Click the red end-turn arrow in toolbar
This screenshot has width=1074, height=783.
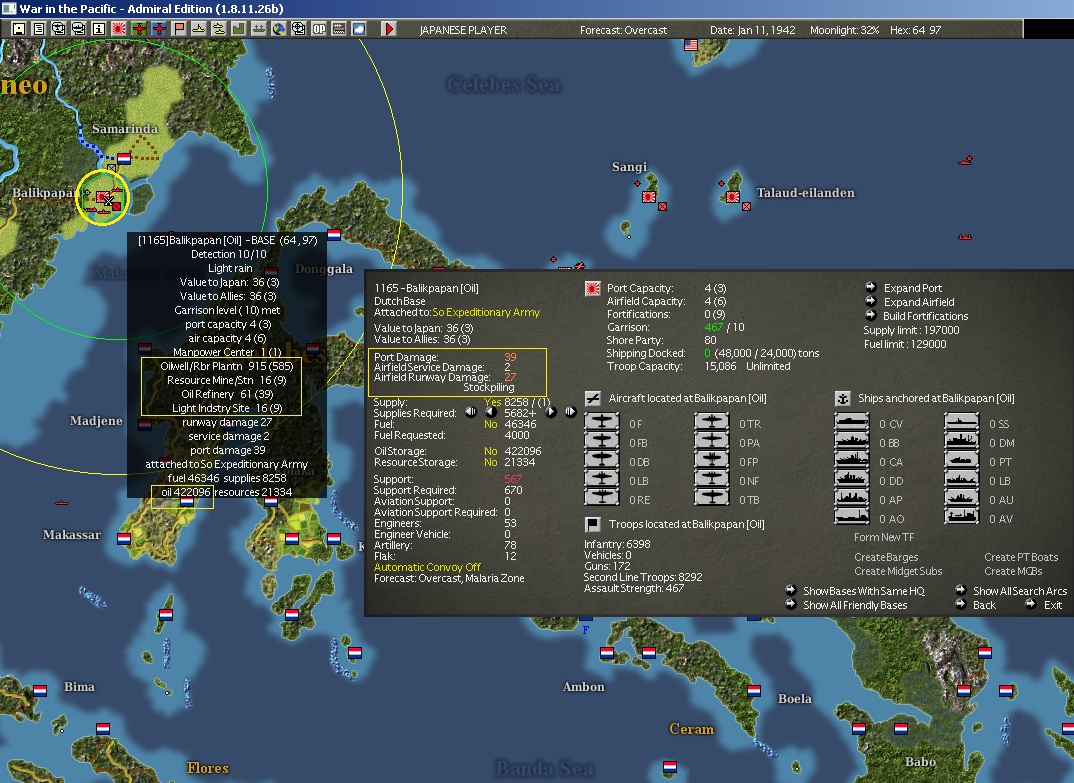(389, 29)
